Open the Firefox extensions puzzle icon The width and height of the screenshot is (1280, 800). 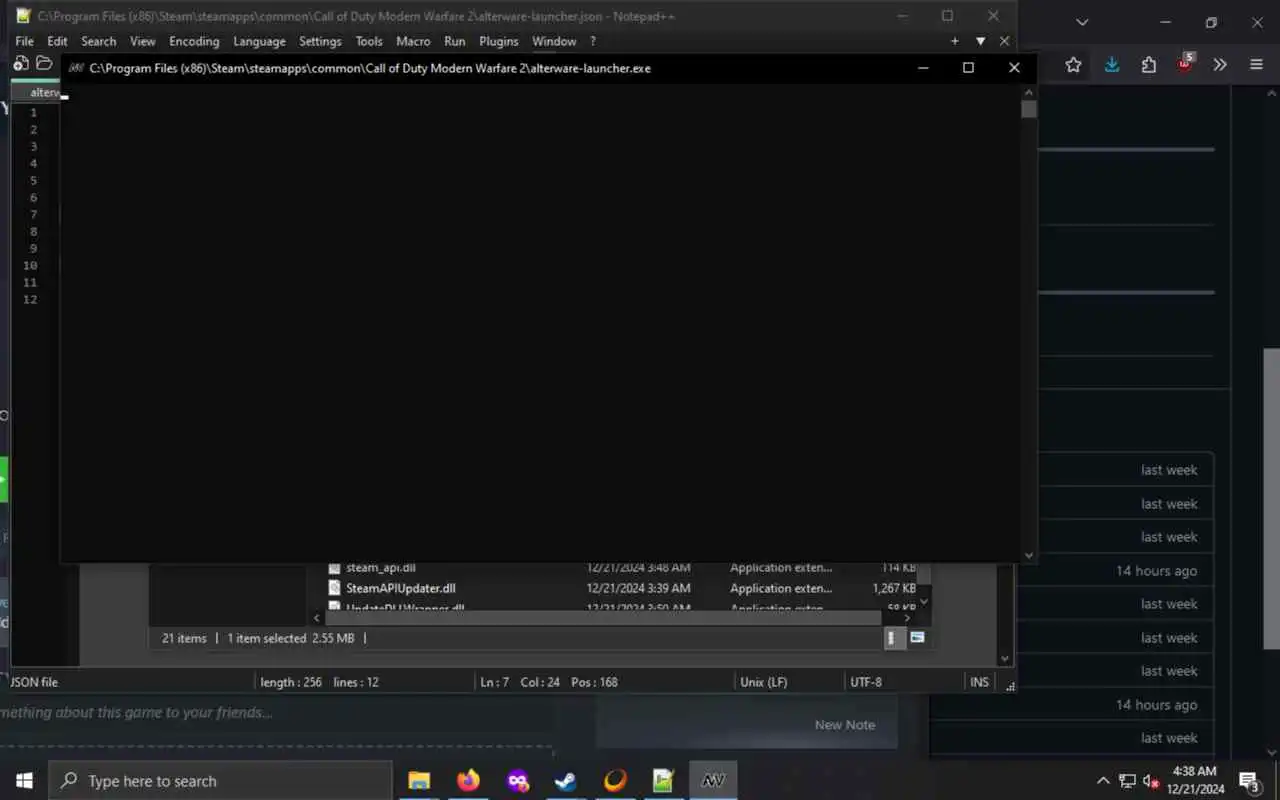tap(1149, 64)
